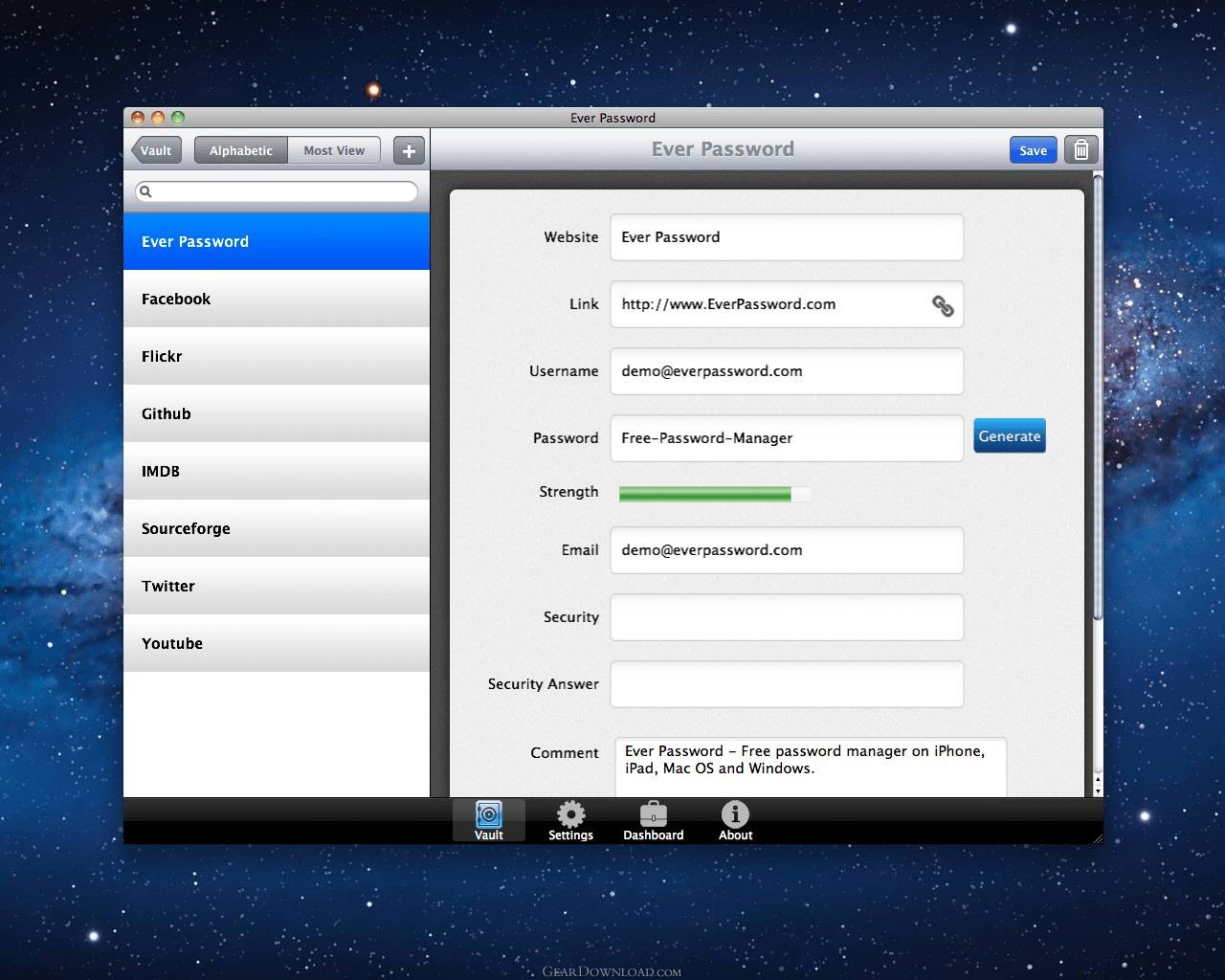Click the password Strength bar

(x=715, y=494)
